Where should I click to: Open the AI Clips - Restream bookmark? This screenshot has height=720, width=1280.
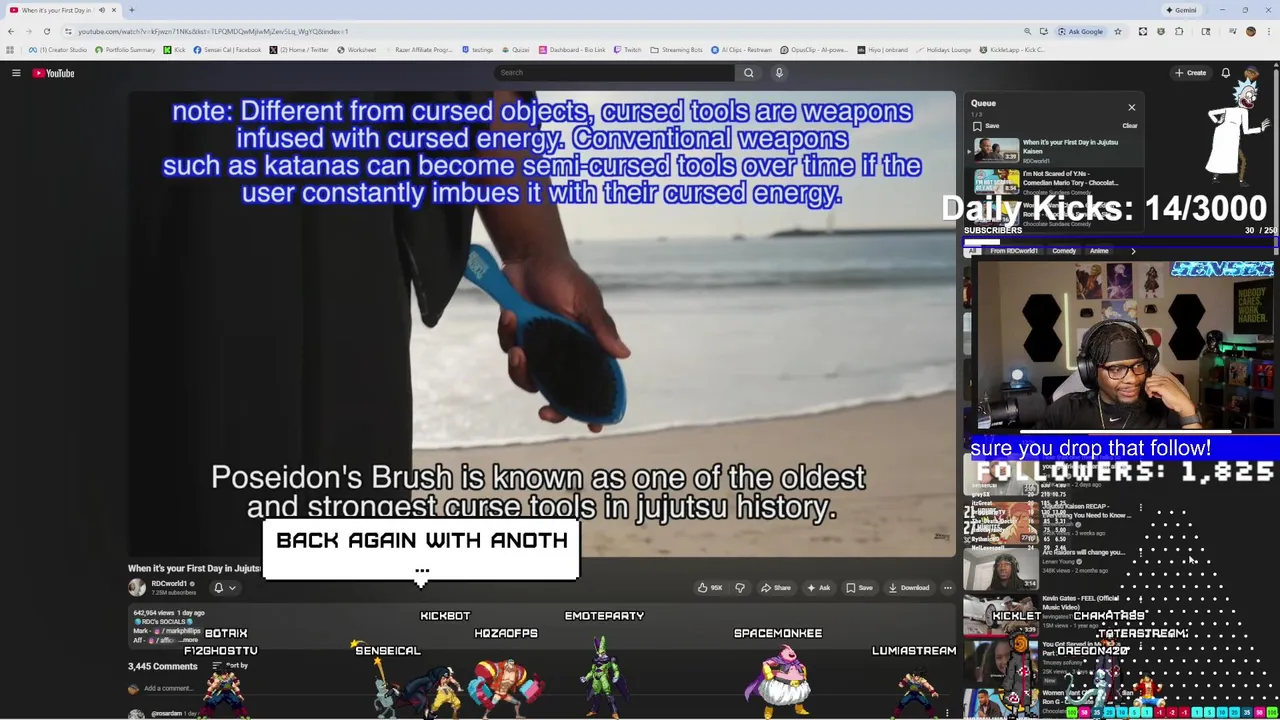[x=742, y=50]
